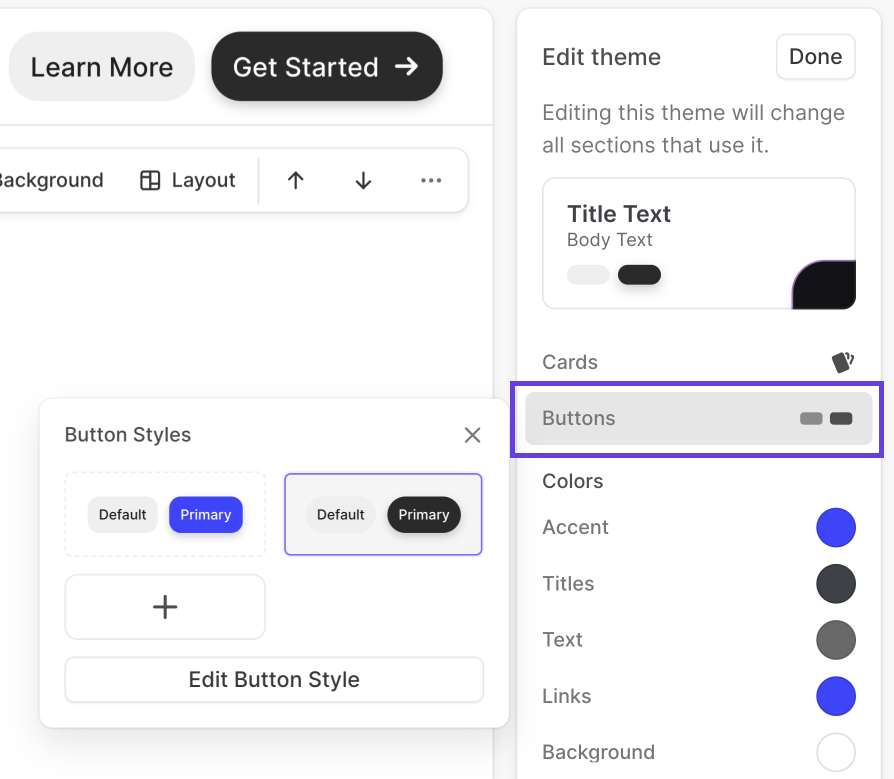Click the arrow icon inside Get Started
The image size is (894, 779).
point(406,67)
